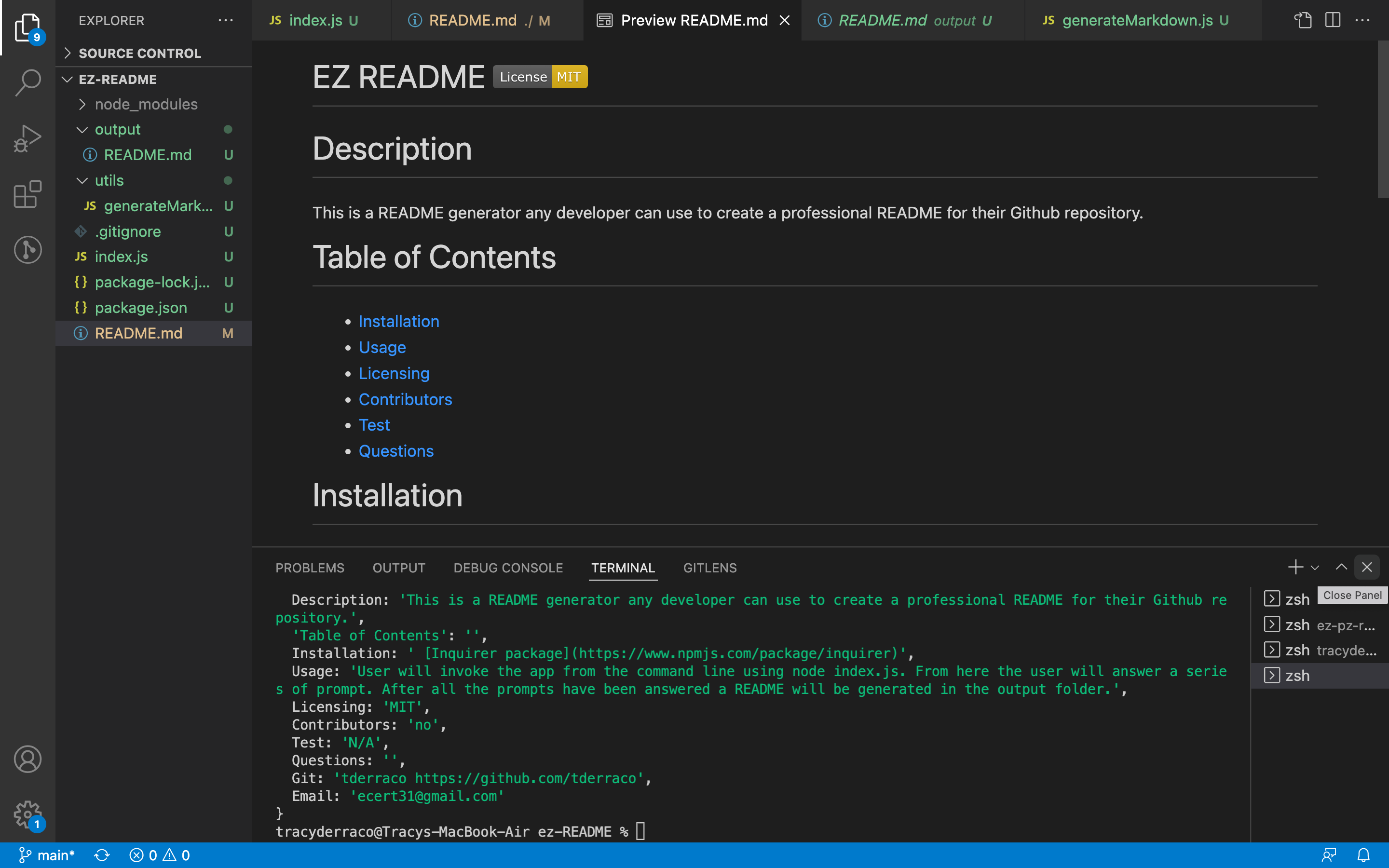Select the zsh ez-pz-r... terminal
Screen dimensions: 1389x868
tap(1320, 624)
